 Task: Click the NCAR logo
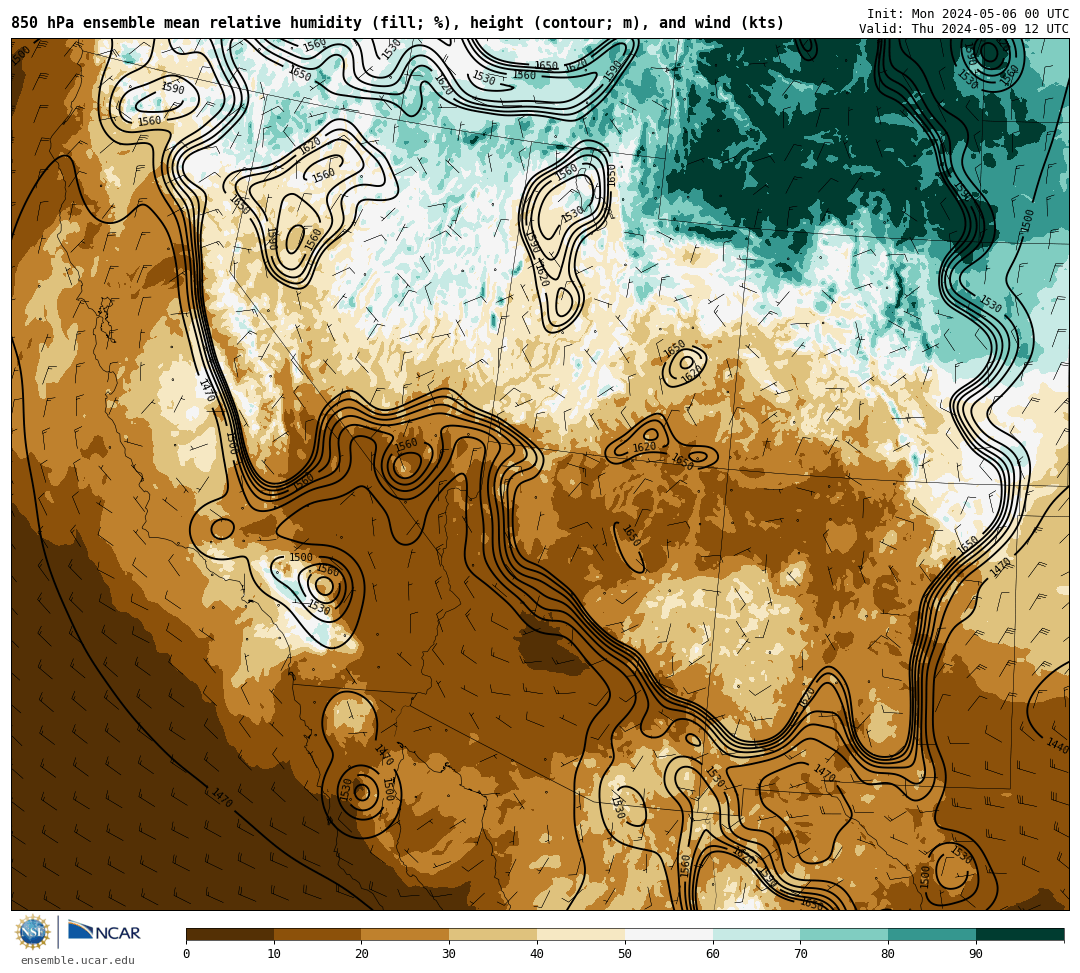point(105,932)
